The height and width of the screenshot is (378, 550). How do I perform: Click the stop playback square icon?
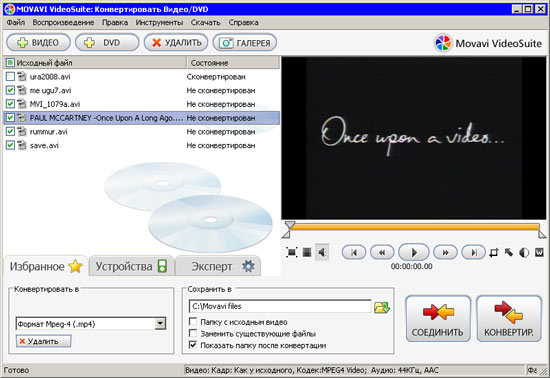pos(307,252)
